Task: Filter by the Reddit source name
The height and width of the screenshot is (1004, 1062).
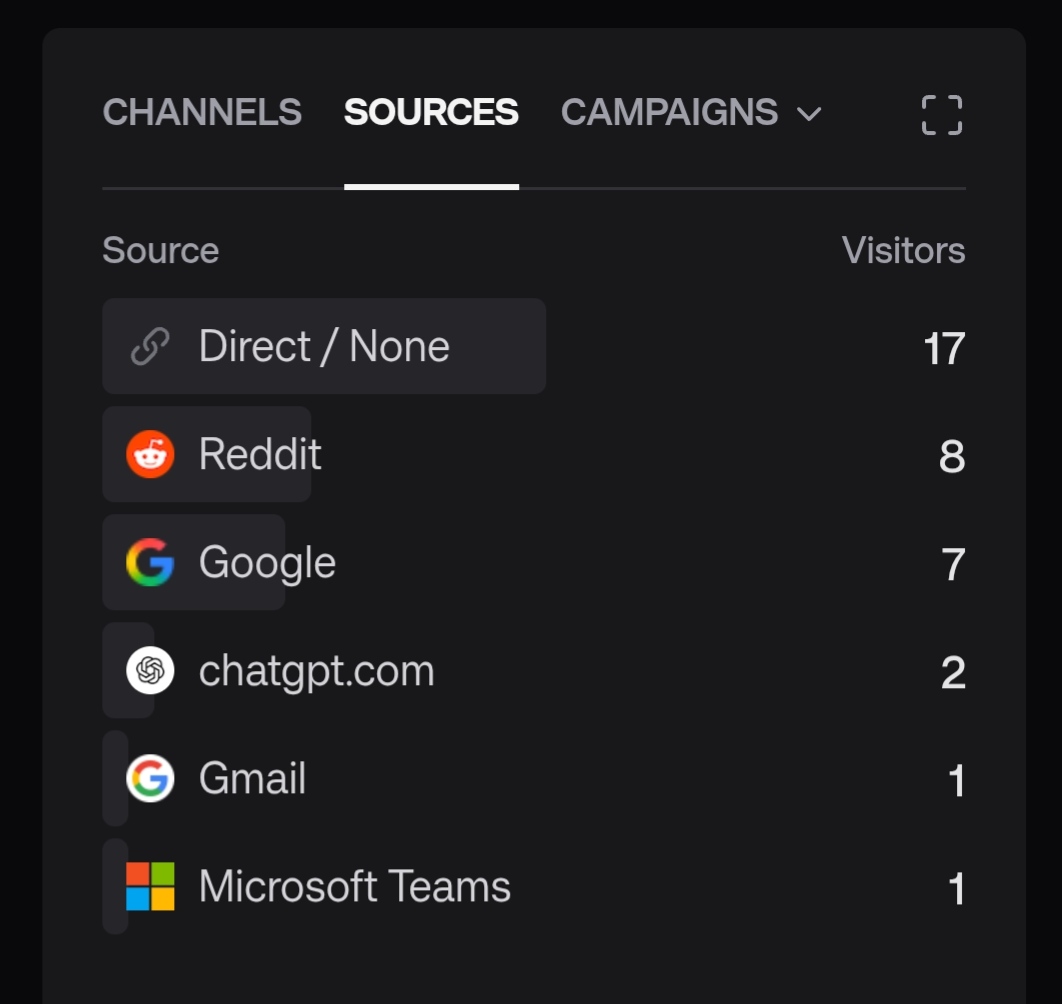Action: pyautogui.click(x=260, y=455)
